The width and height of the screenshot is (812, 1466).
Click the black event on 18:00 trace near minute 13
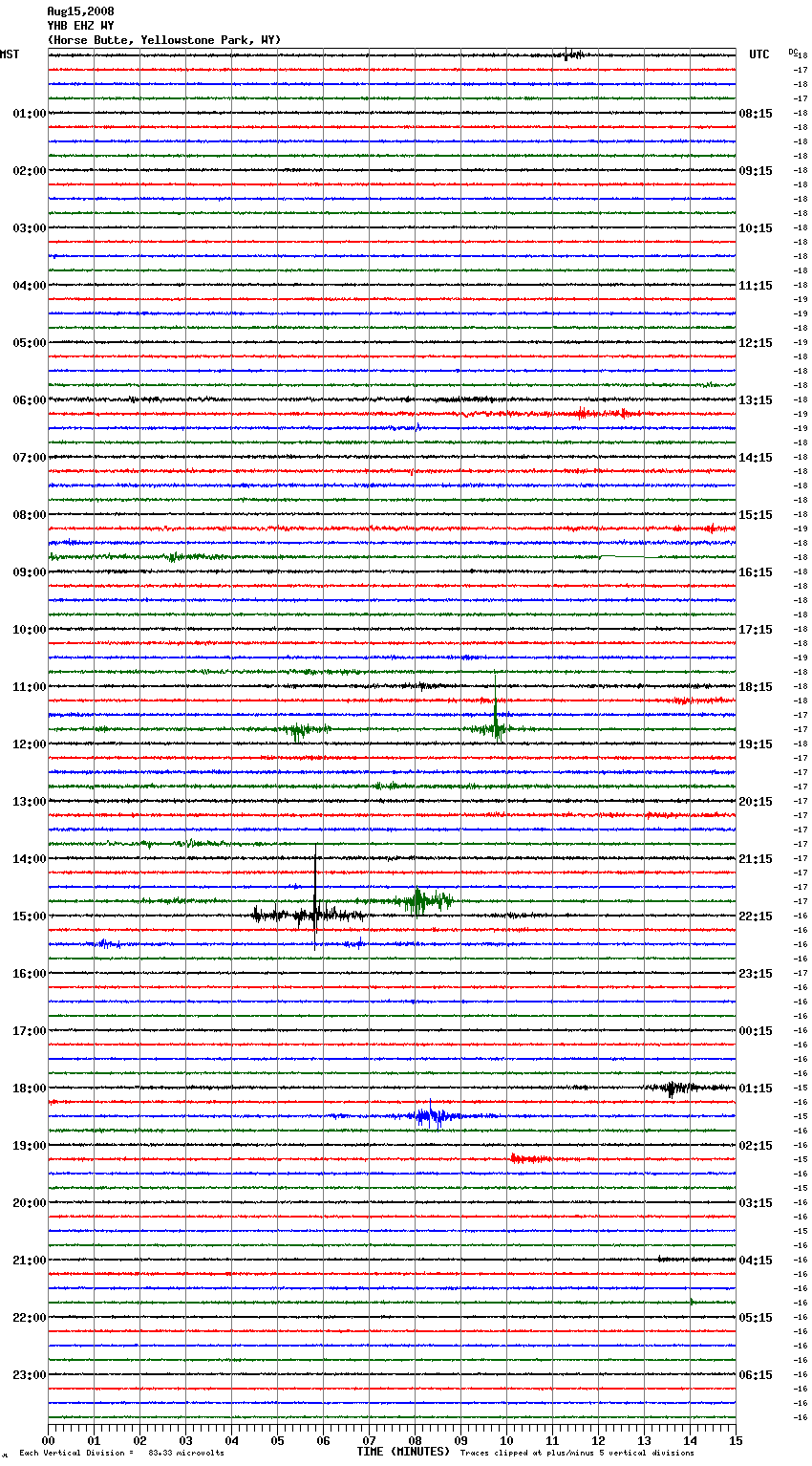pos(676,1088)
